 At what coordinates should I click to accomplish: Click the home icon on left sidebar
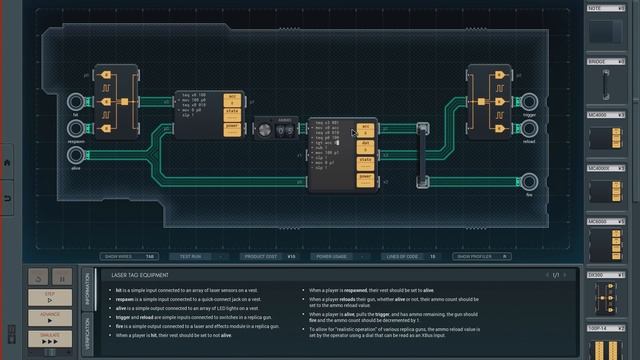click(7, 162)
